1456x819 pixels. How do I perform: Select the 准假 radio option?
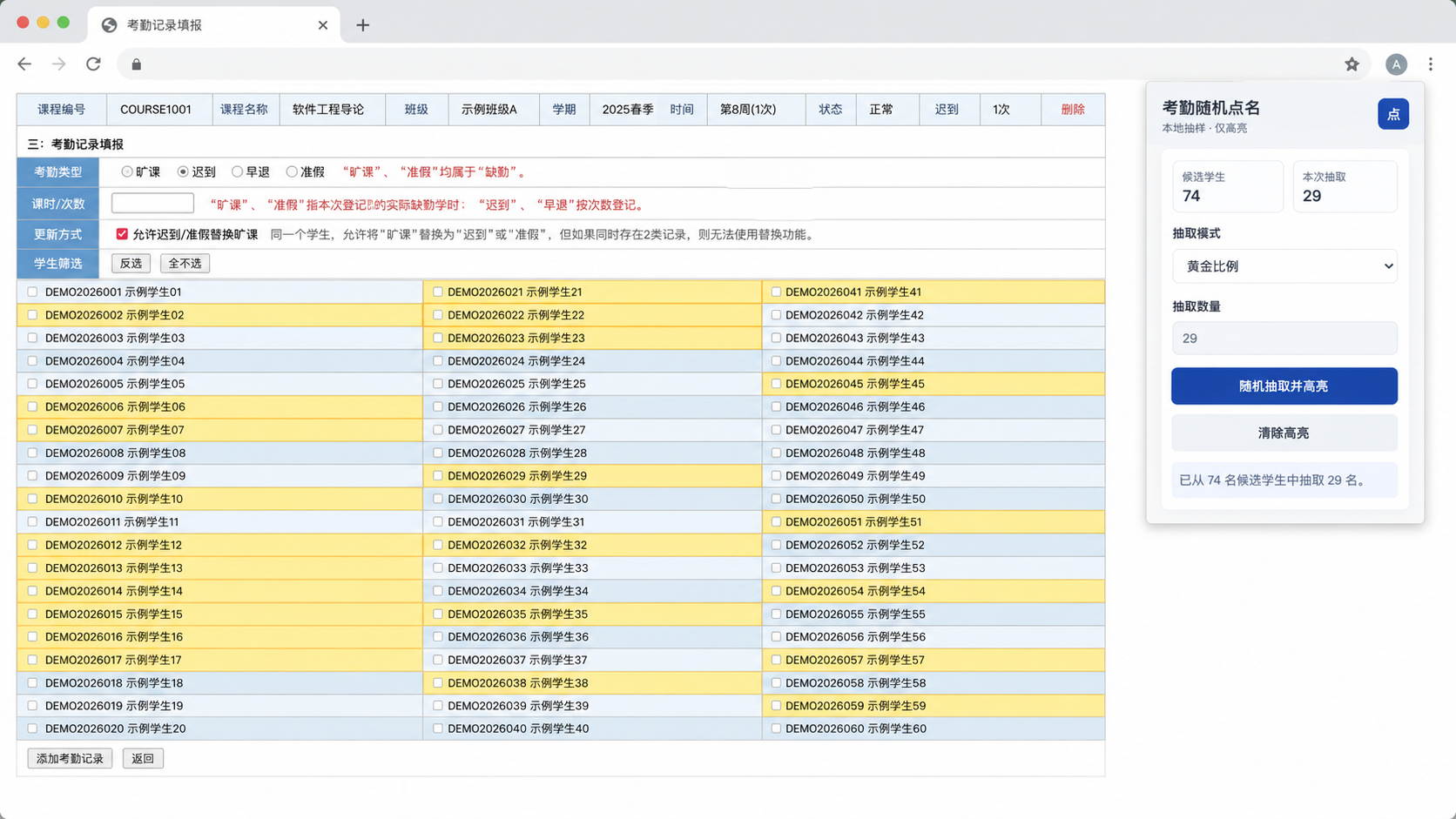click(292, 171)
